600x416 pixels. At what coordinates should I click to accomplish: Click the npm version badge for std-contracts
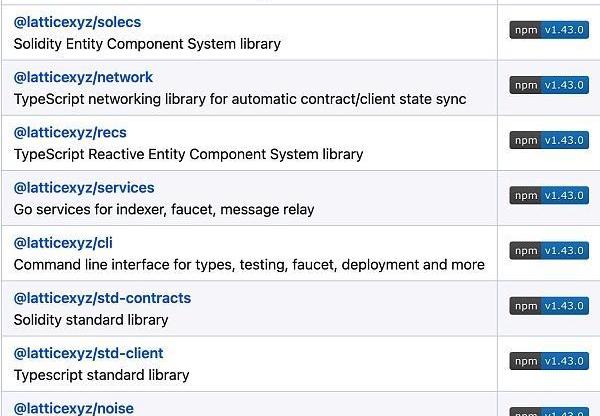549,306
